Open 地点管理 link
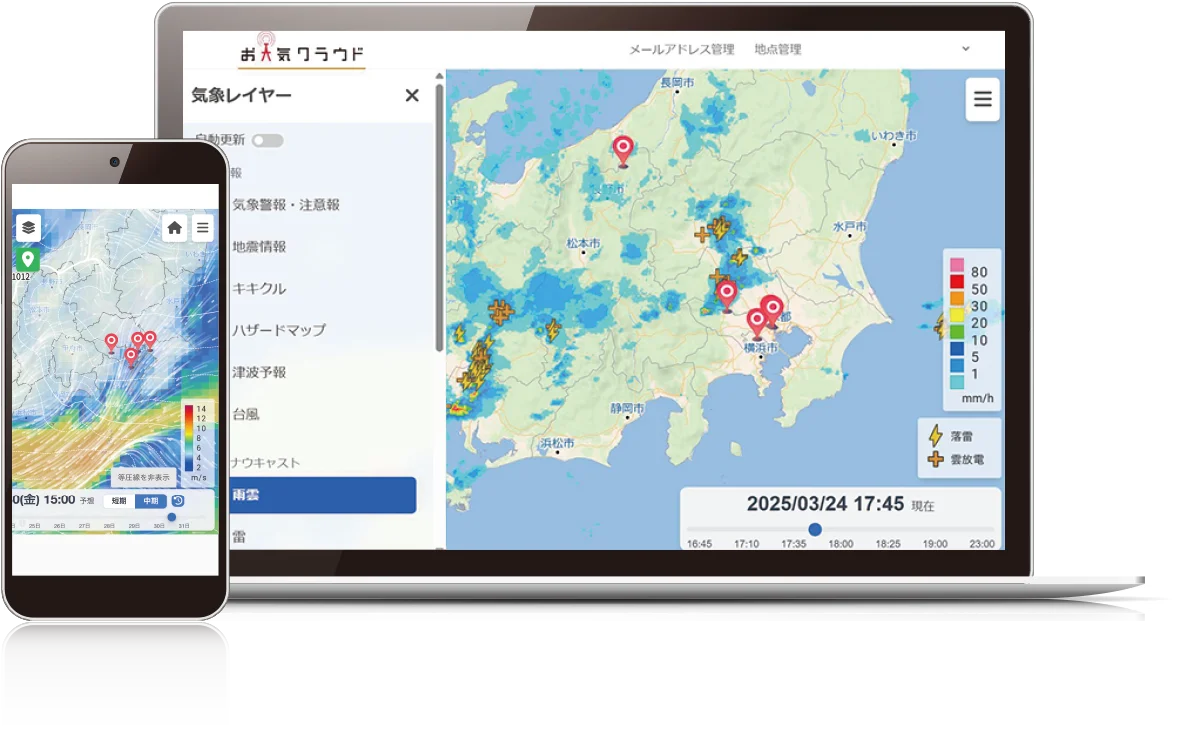The image size is (1200, 744). [x=777, y=49]
